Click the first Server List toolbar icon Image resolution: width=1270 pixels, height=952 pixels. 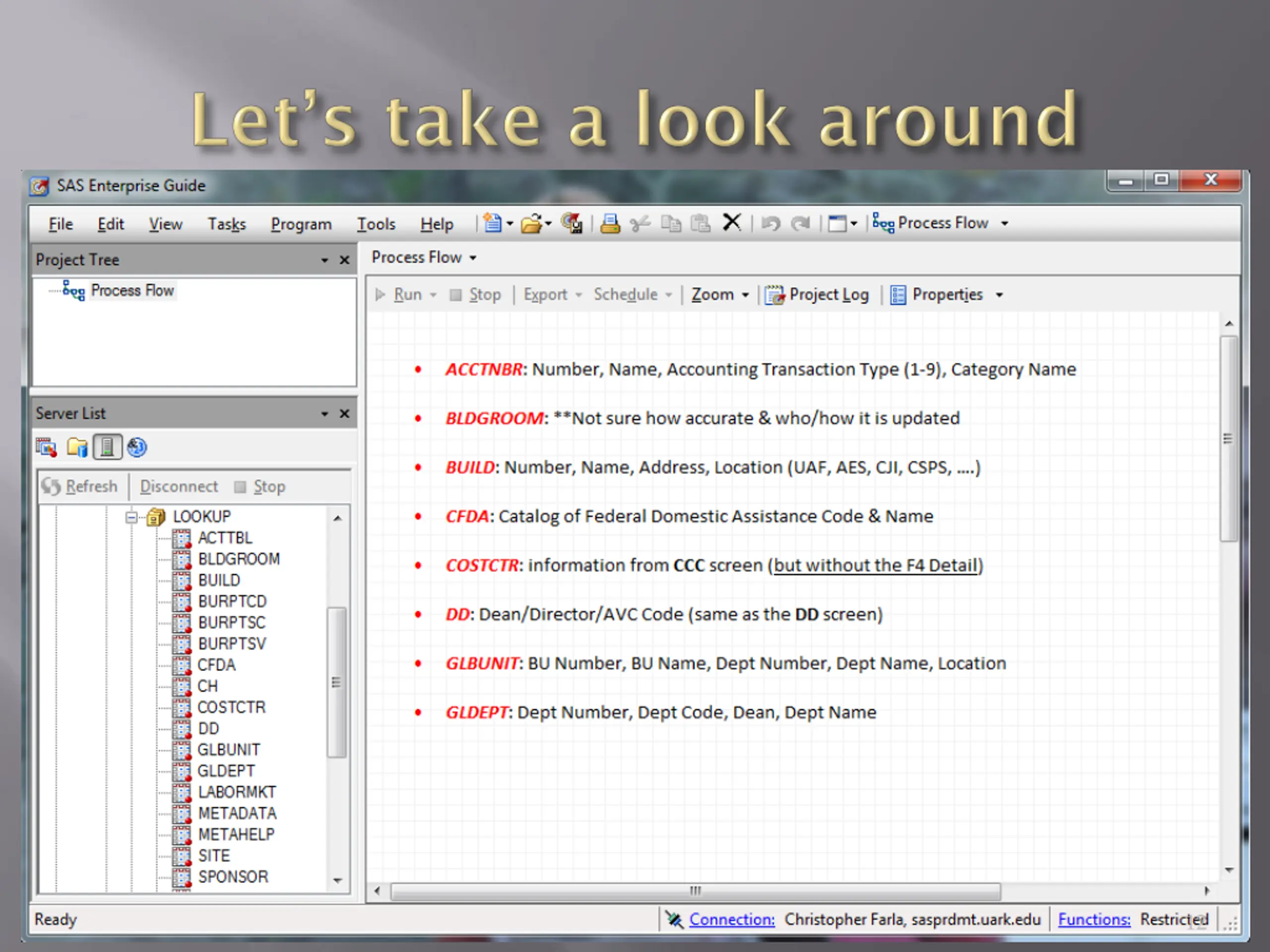click(46, 447)
